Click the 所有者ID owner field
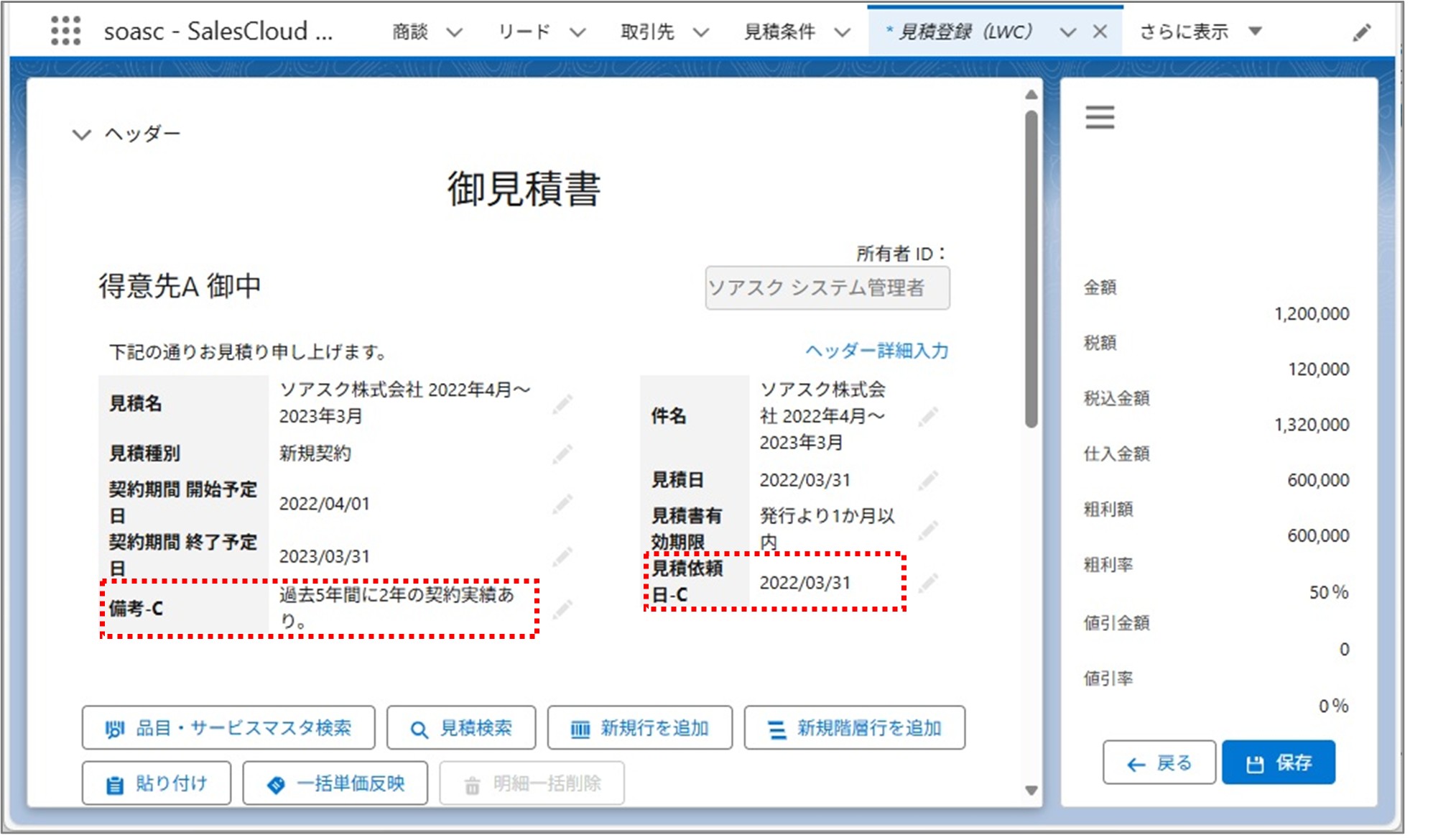This screenshot has height=838, width=1456. (x=827, y=288)
